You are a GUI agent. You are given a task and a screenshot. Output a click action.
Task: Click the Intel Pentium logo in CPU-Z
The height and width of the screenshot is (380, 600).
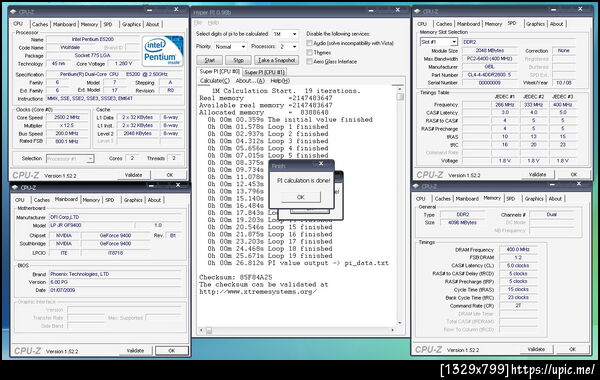tap(163, 51)
